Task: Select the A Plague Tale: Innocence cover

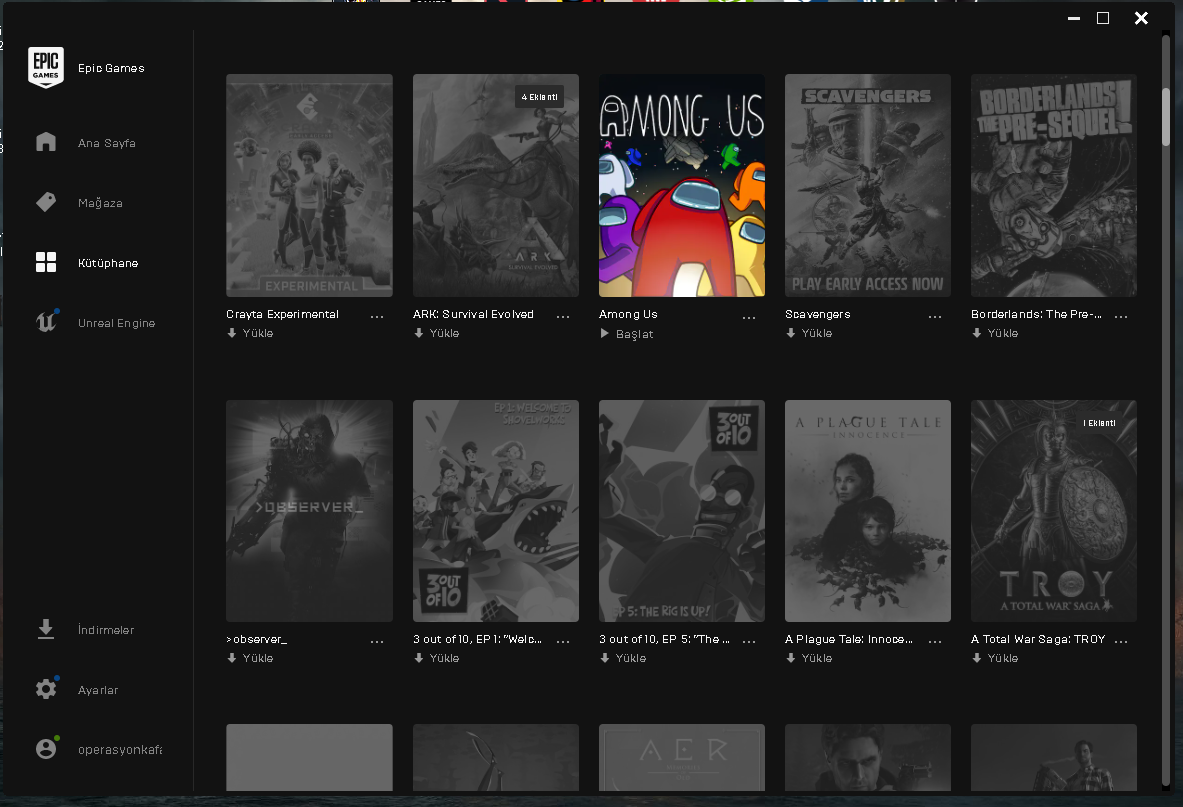Action: click(x=868, y=511)
